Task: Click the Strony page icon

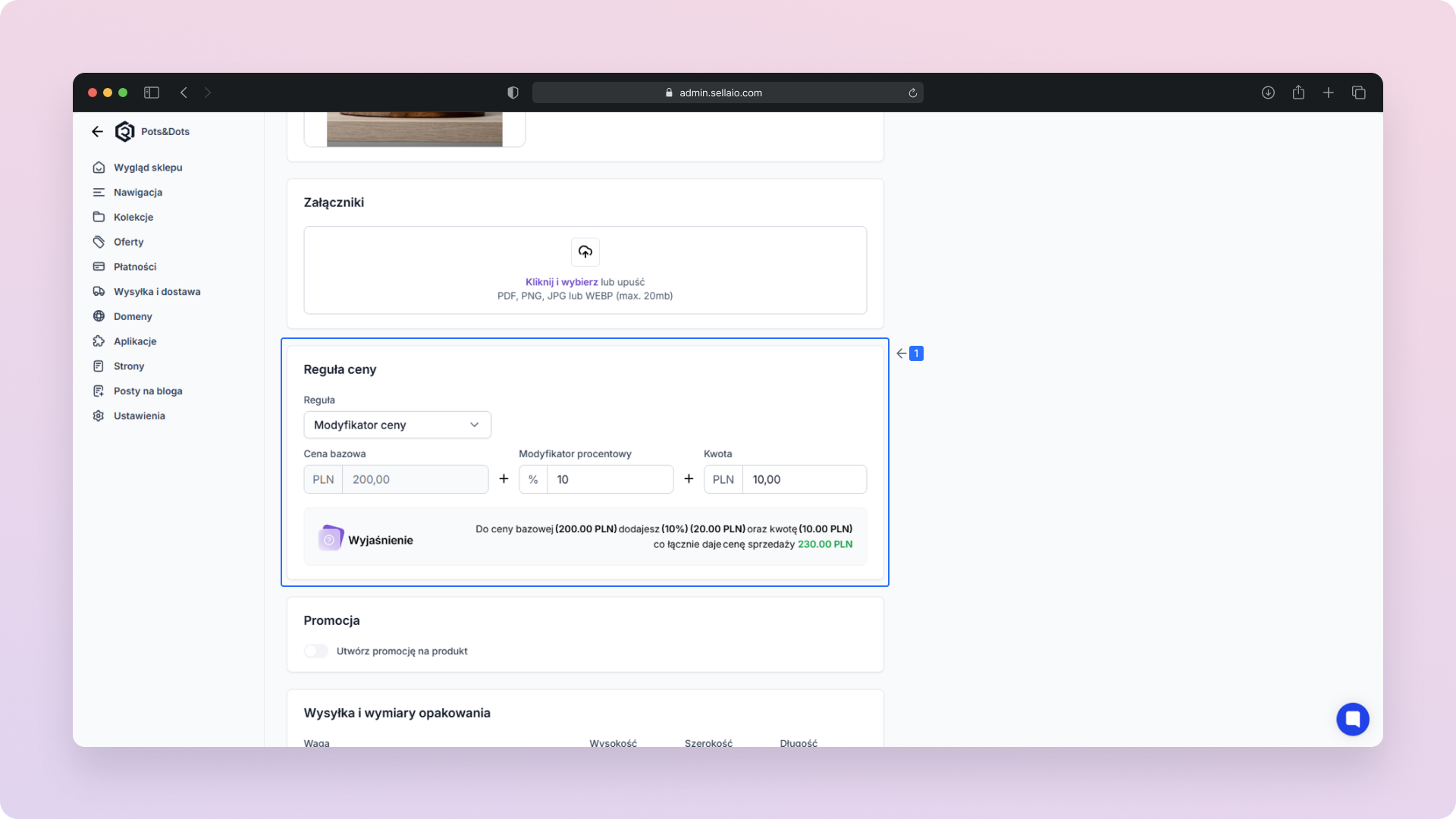Action: point(99,366)
